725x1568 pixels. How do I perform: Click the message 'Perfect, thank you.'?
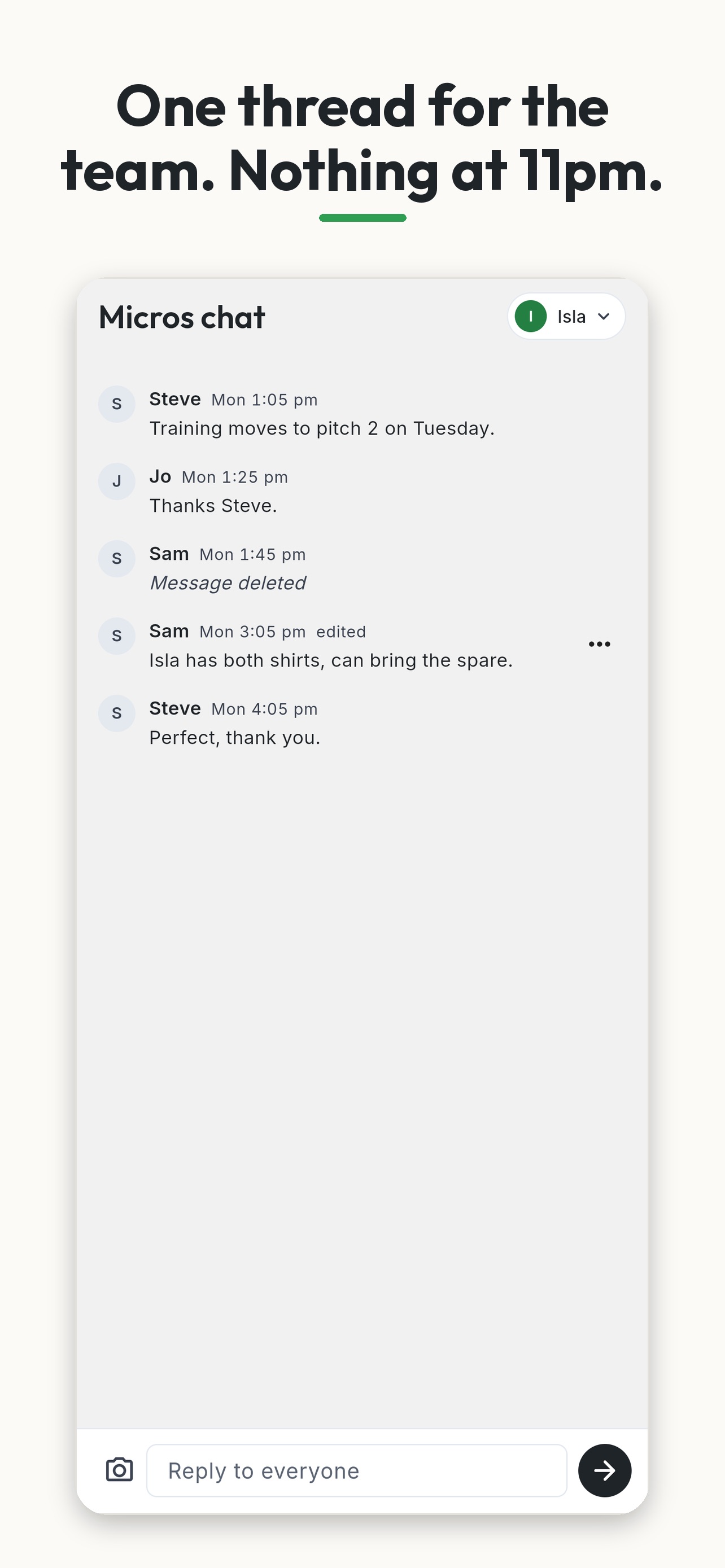point(235,738)
